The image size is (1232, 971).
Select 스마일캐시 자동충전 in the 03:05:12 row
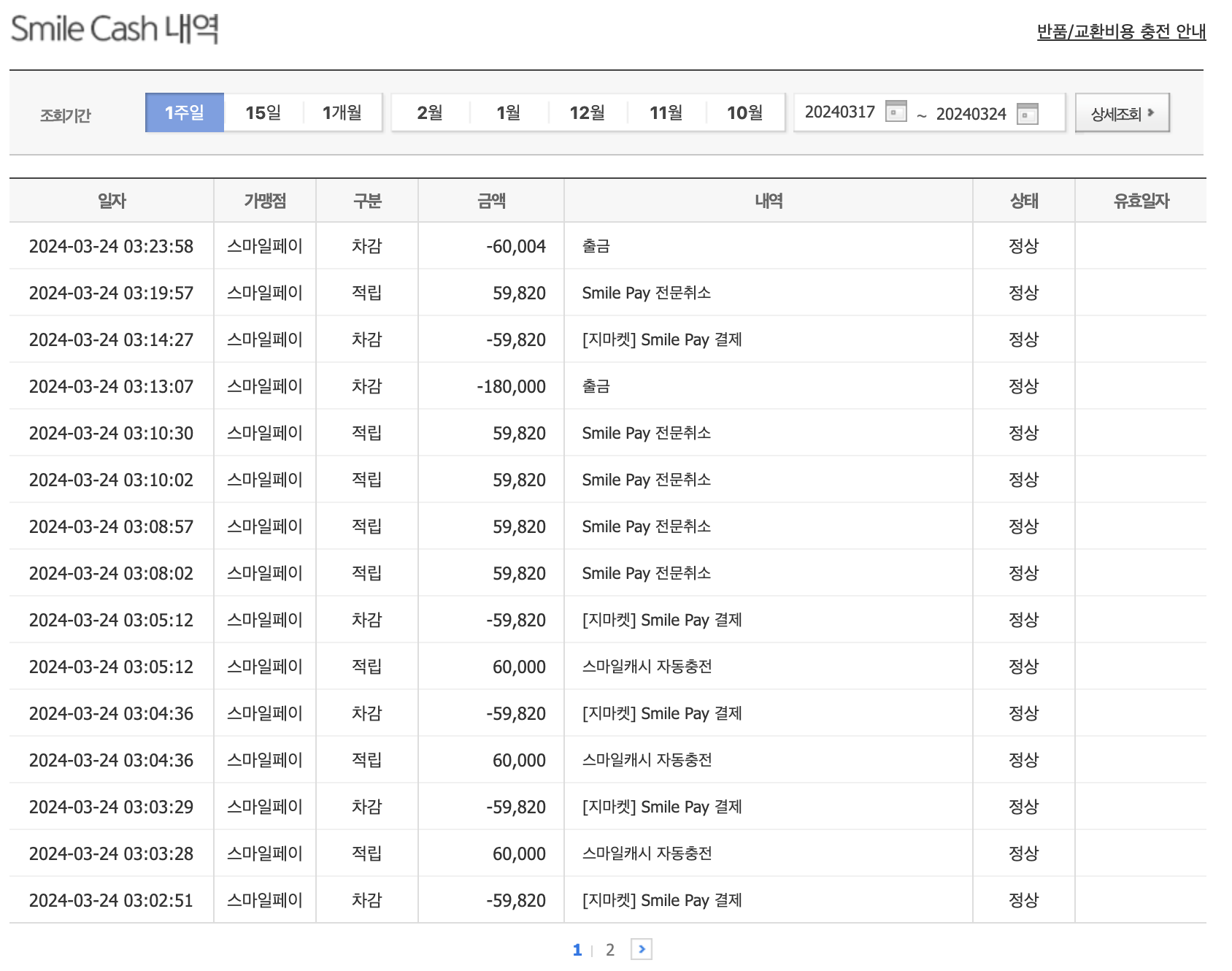(x=647, y=667)
